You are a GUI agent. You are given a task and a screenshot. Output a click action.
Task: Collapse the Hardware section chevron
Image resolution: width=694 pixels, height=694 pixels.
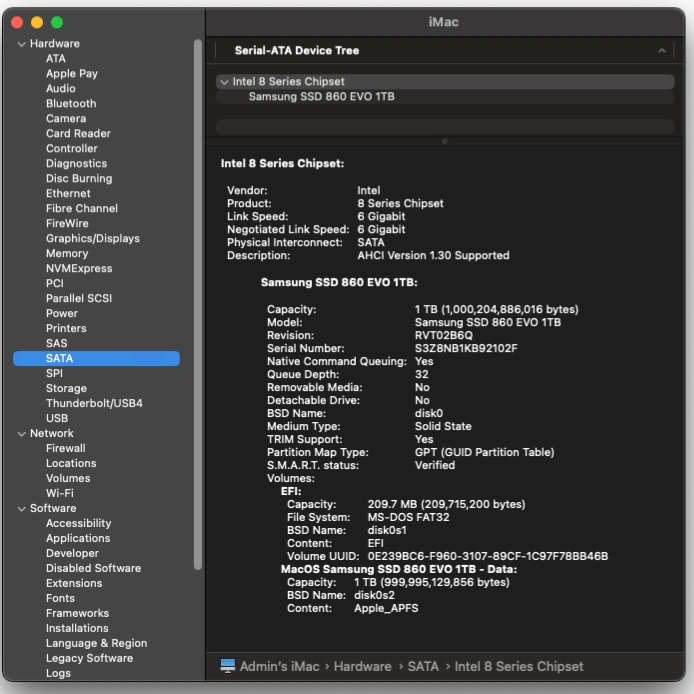(21, 44)
